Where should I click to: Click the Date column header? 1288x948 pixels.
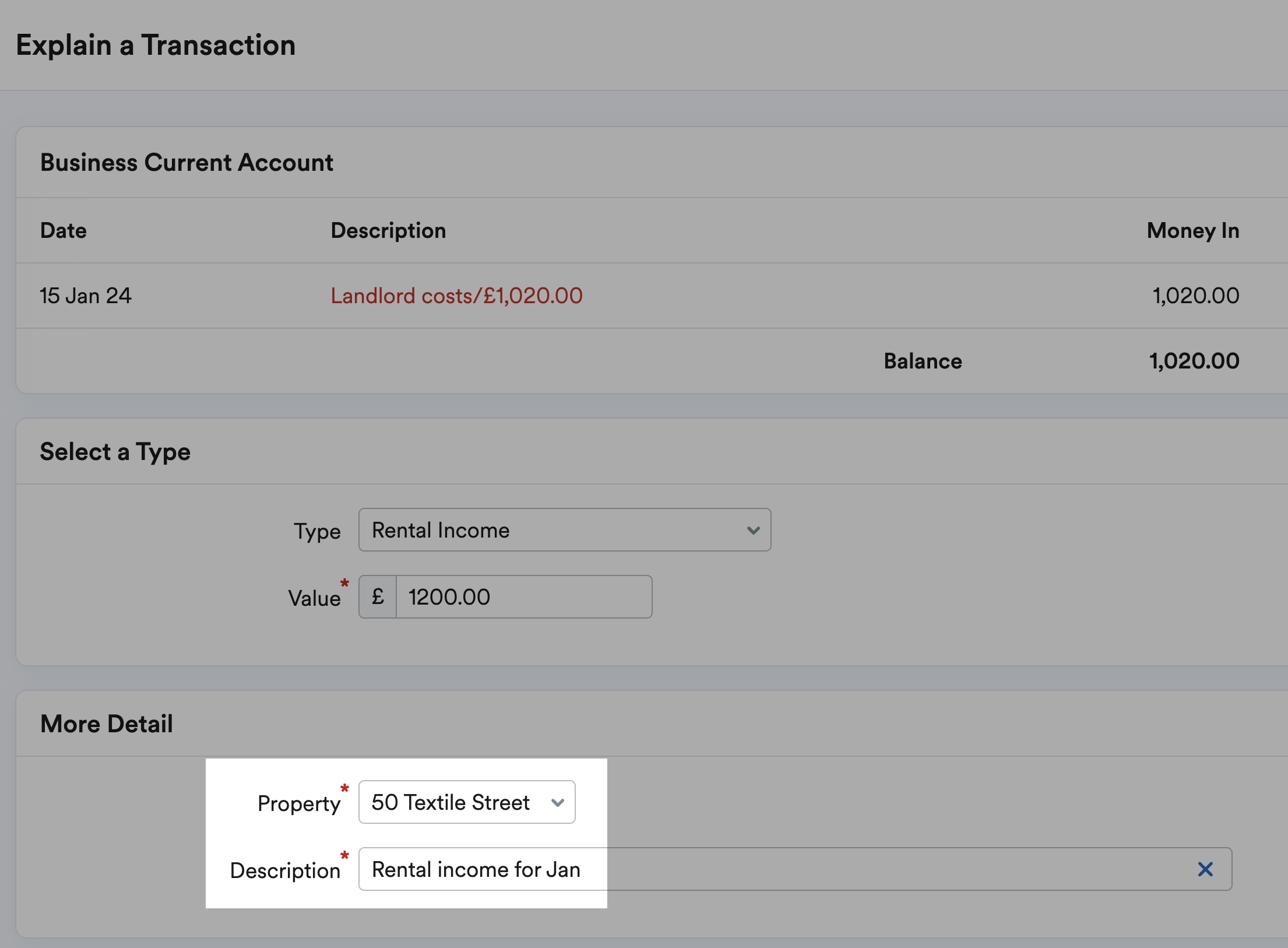tap(64, 230)
